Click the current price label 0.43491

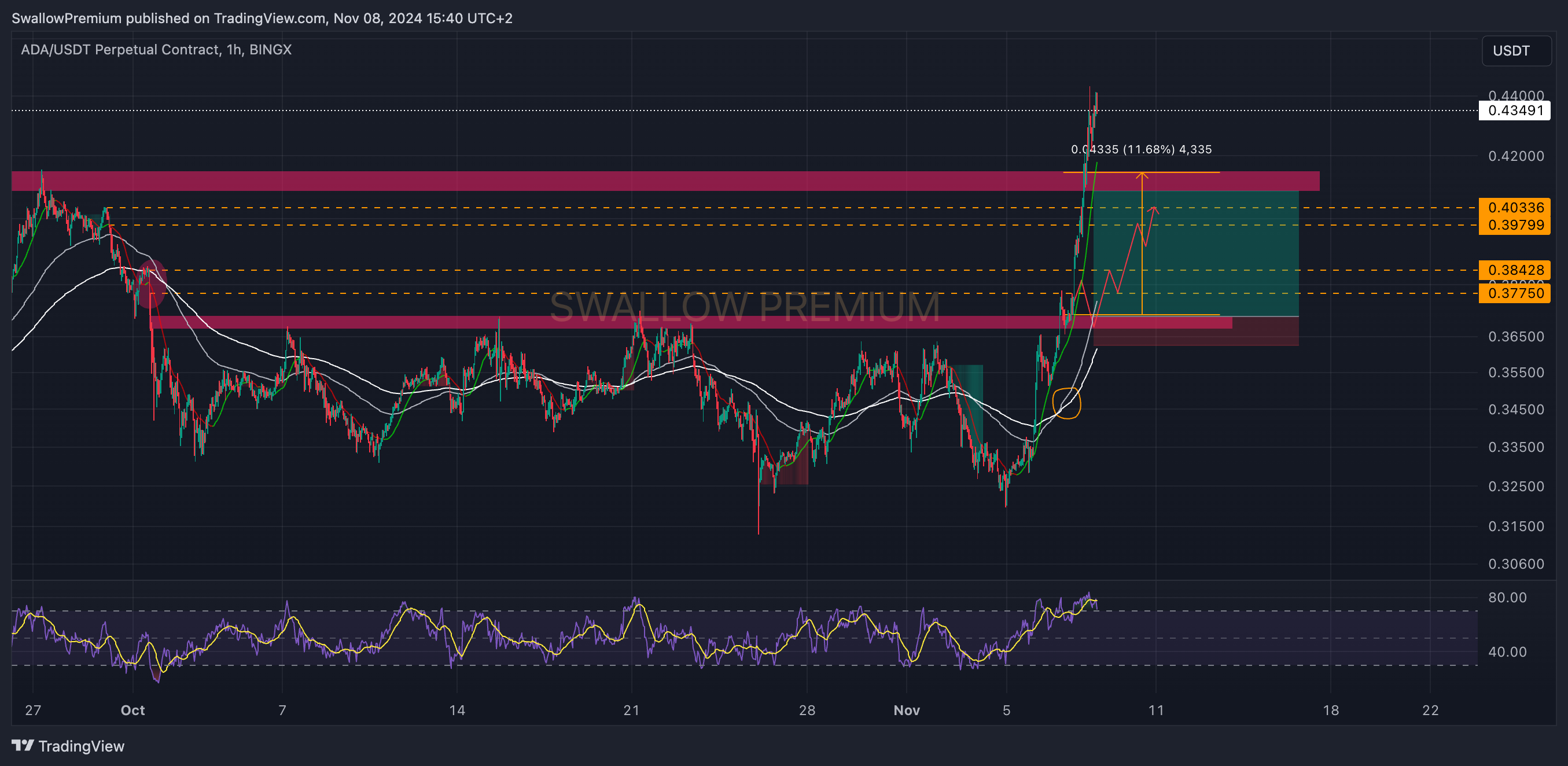[x=1514, y=111]
